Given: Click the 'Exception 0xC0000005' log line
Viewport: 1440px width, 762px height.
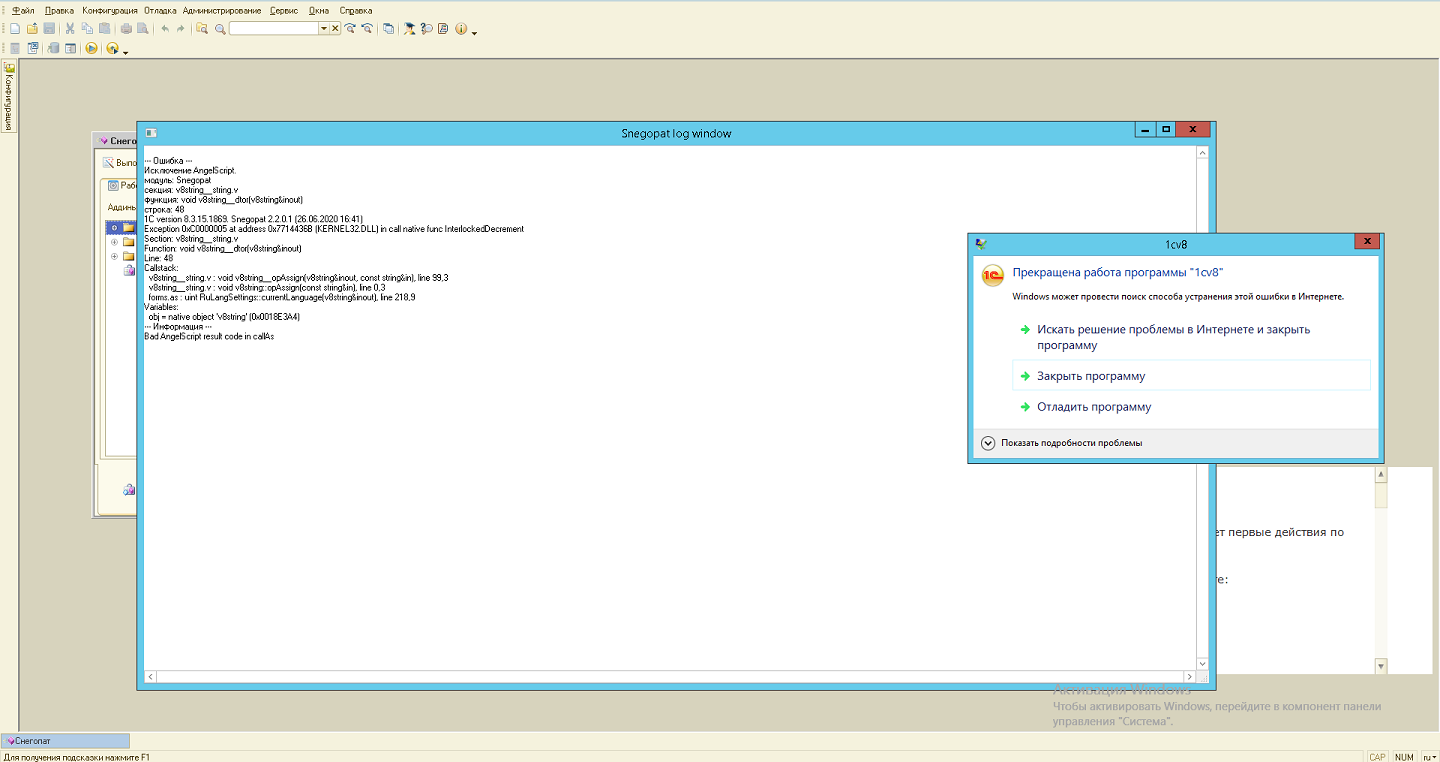Looking at the screenshot, I should (x=334, y=229).
